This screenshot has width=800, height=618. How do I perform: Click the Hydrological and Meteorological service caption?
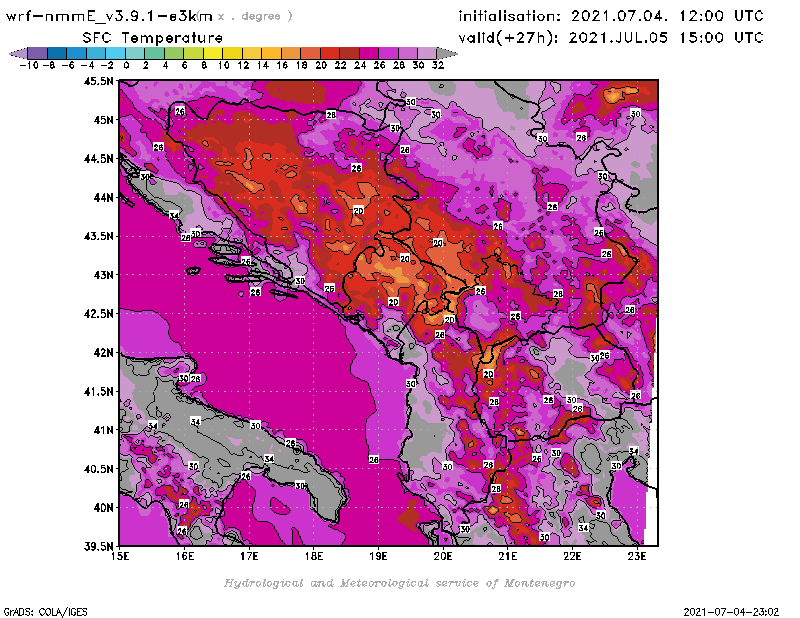tap(399, 583)
